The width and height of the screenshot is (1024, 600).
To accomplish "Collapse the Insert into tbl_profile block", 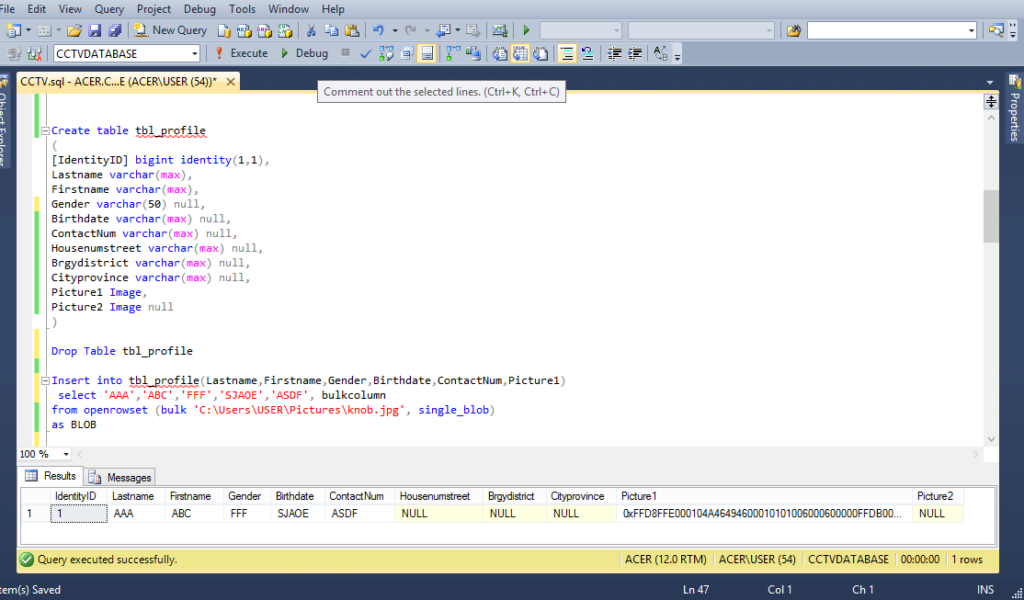I will (45, 381).
